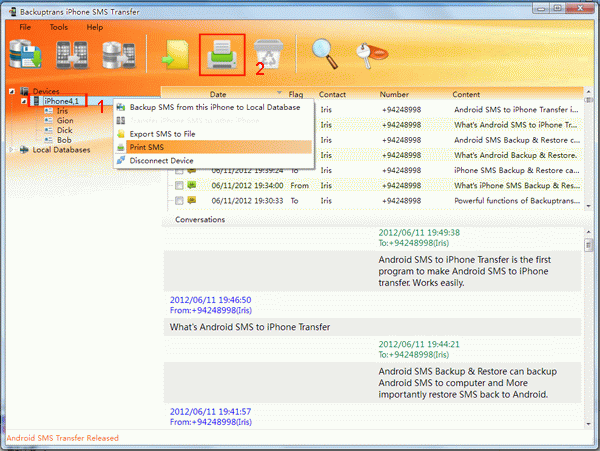This screenshot has height=451, width=600.
Task: Select contact Iris in the device tree
Action: [x=62, y=111]
